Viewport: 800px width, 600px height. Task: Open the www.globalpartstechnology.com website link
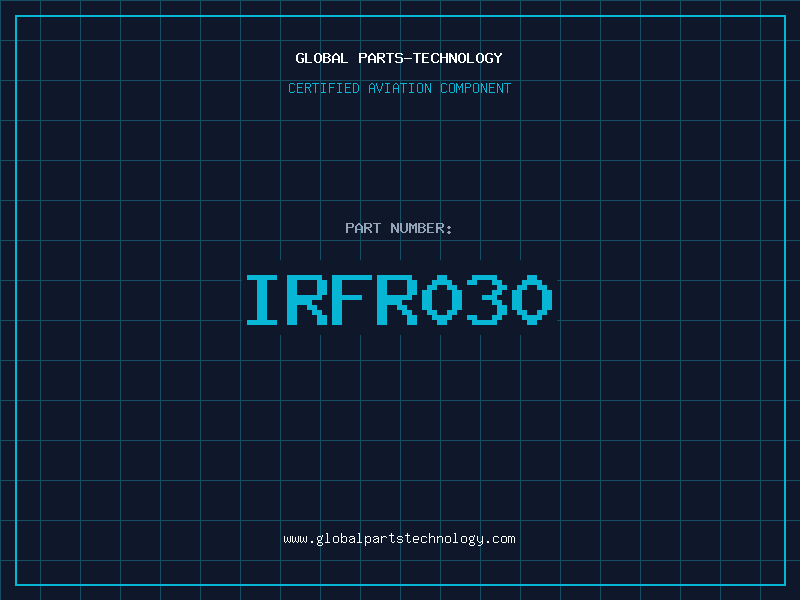399,539
